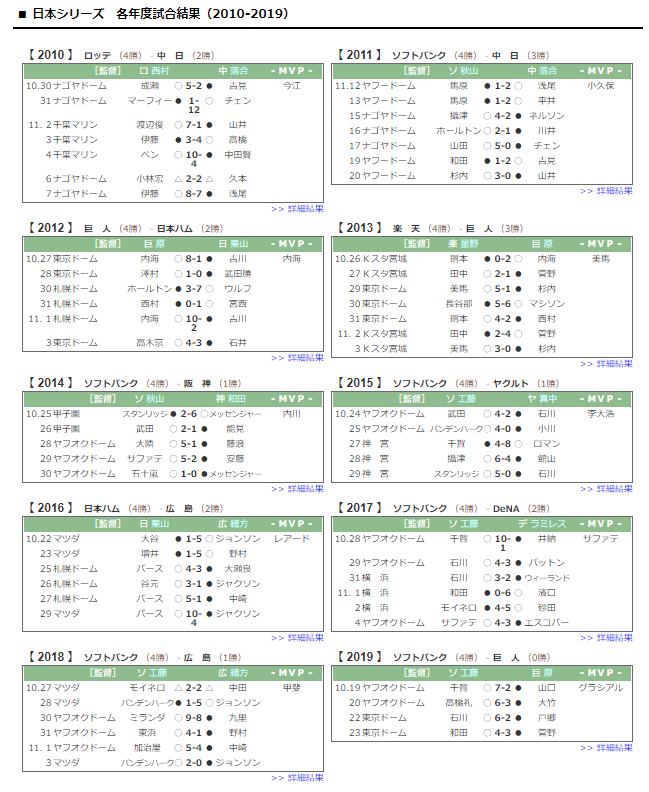Click the 10-4 score in 2016 table
Viewport: 649px width, 792px height.
(x=194, y=618)
